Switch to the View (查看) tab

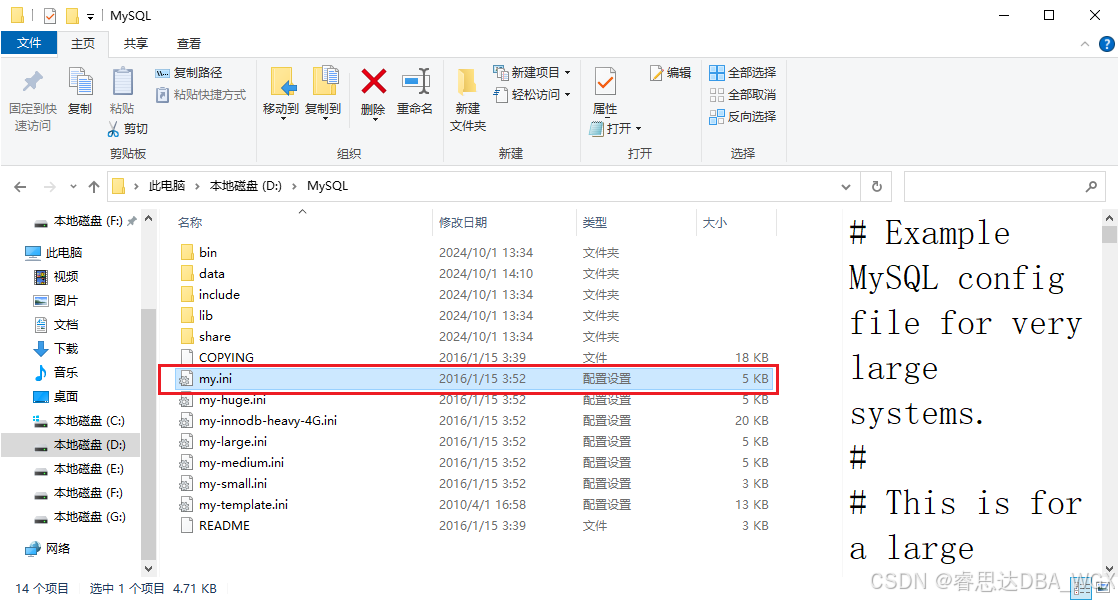pyautogui.click(x=188, y=44)
